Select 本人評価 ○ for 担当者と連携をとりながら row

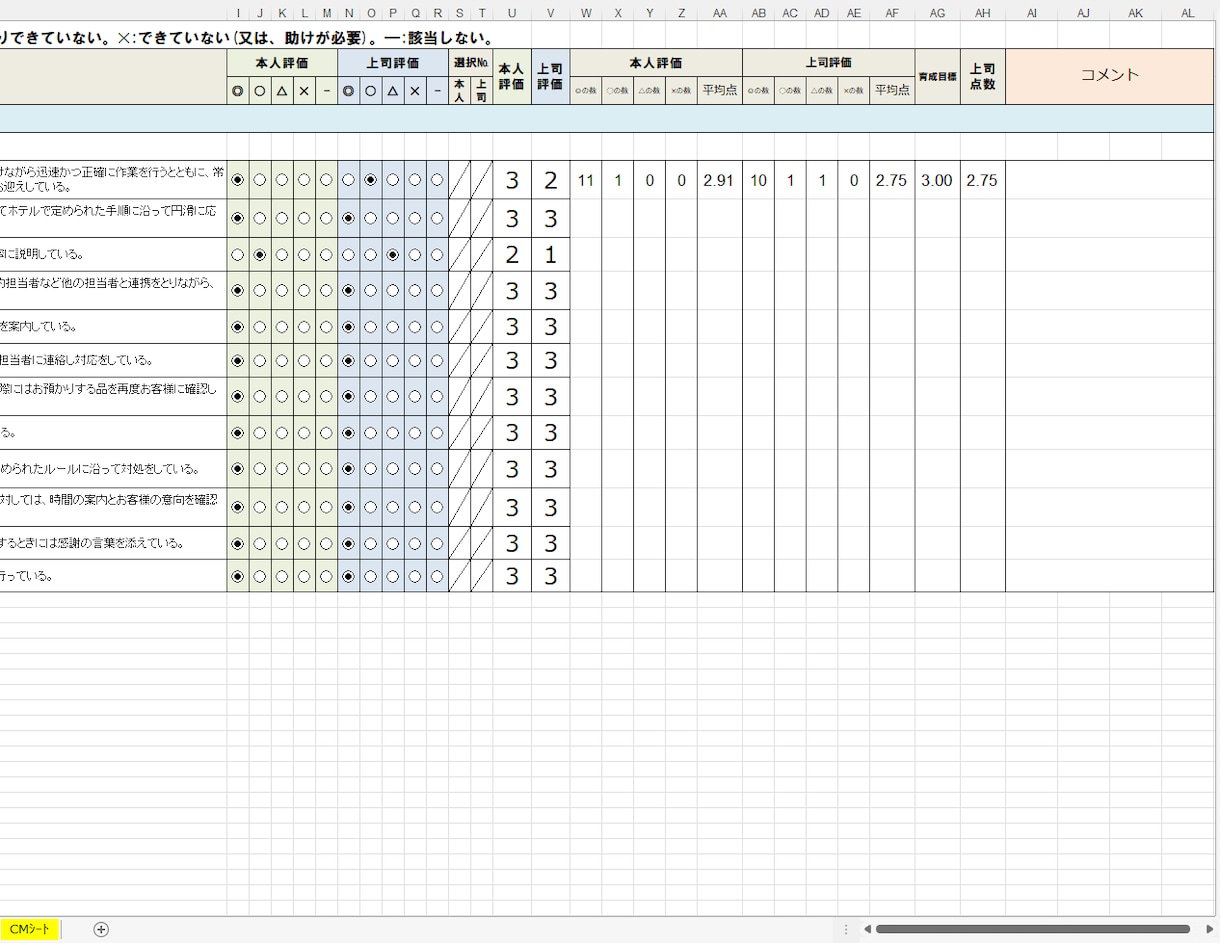point(260,290)
